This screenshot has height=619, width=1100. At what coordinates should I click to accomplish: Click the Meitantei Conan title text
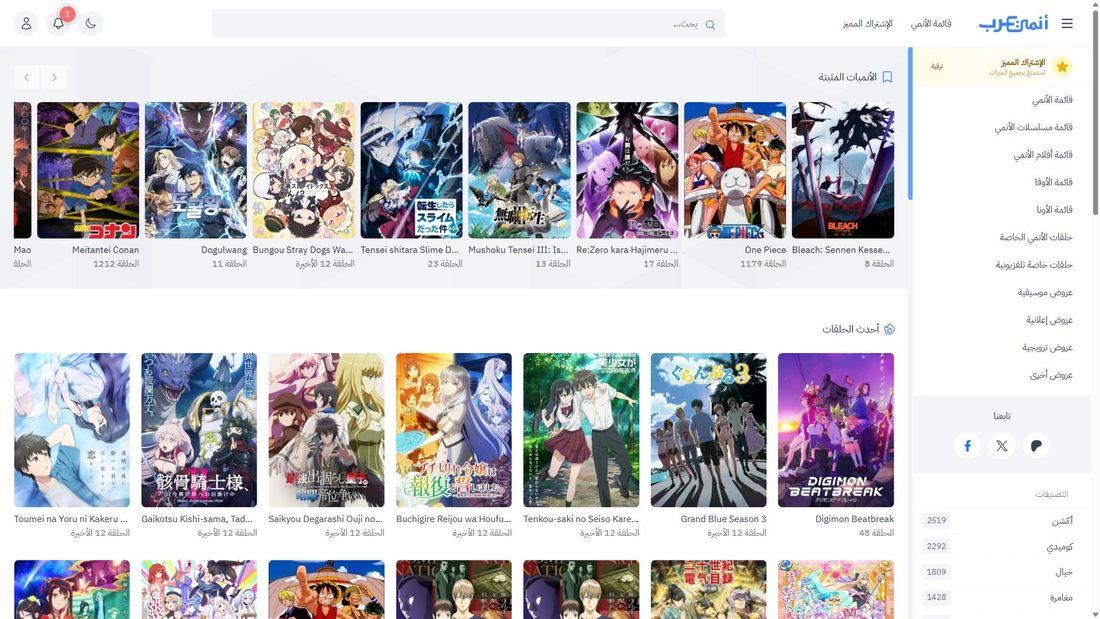(105, 250)
